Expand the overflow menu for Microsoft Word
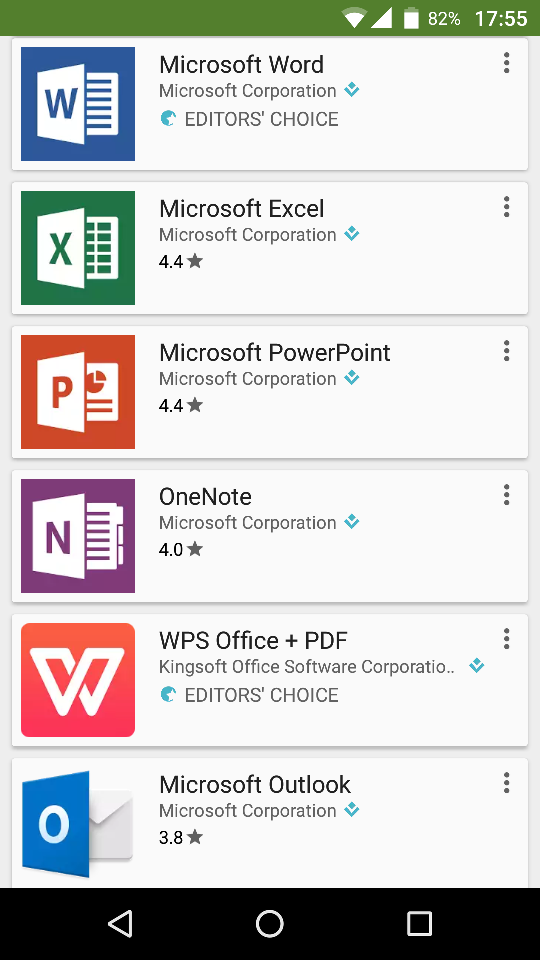This screenshot has width=540, height=960. coord(506,63)
